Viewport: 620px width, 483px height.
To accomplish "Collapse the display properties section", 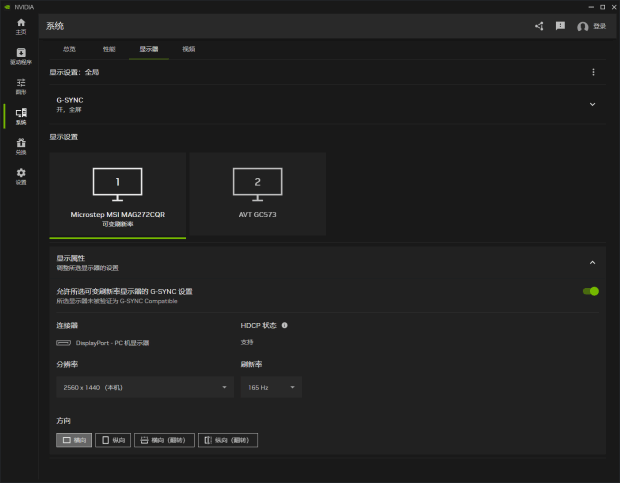I will click(x=592, y=262).
